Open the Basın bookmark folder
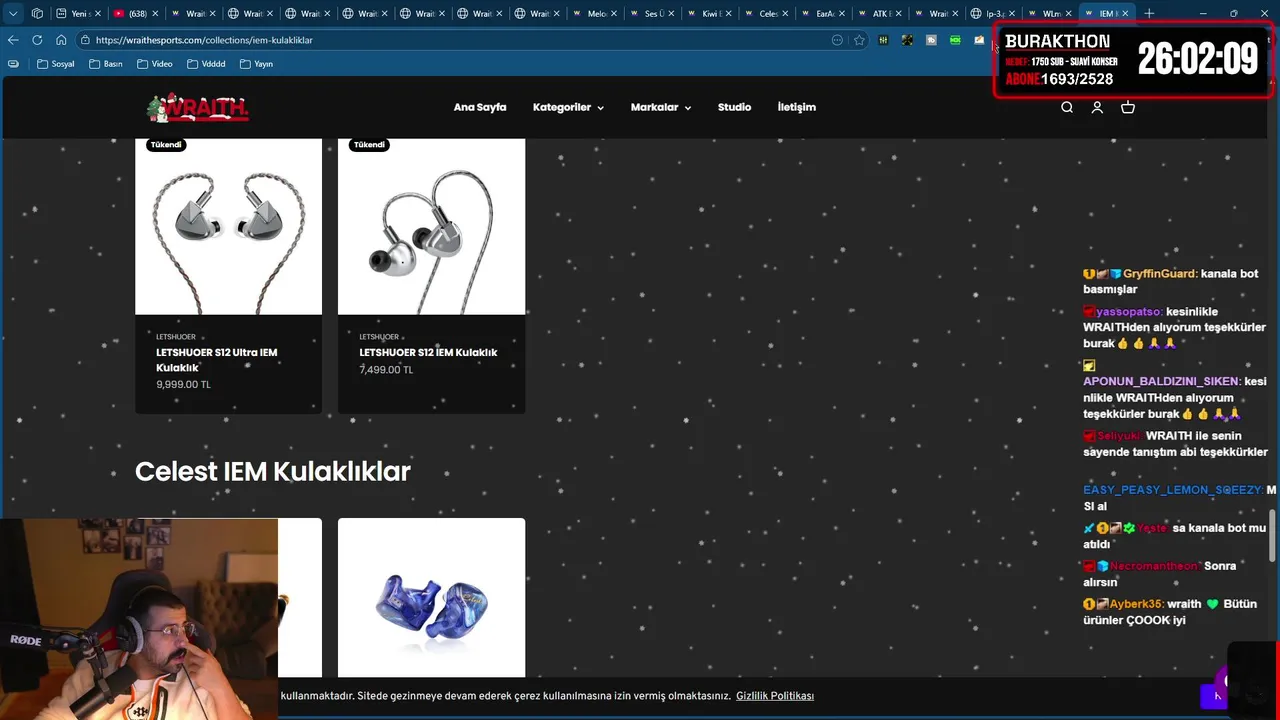Image resolution: width=1280 pixels, height=720 pixels. tap(106, 64)
